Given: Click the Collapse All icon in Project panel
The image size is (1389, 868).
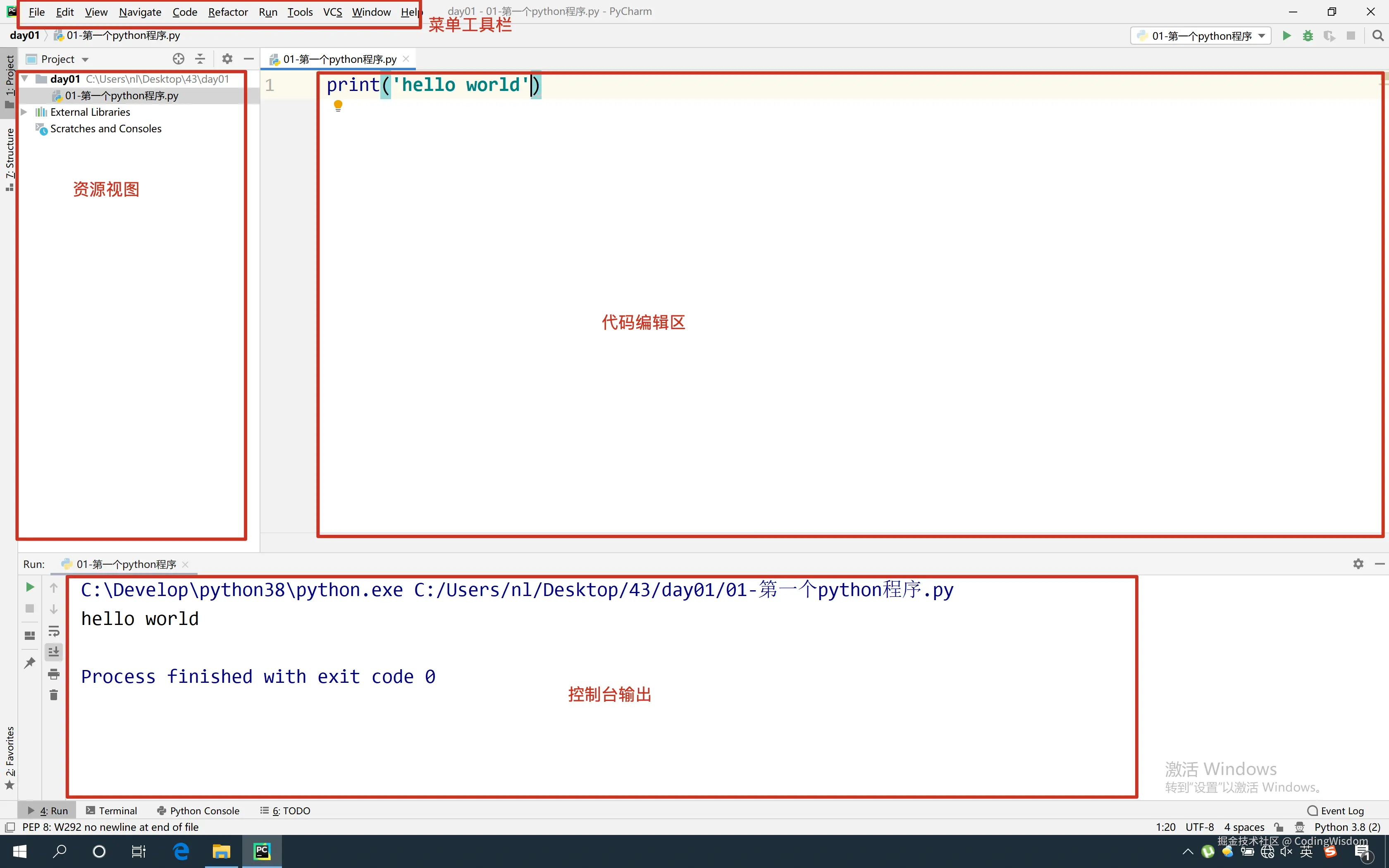Looking at the screenshot, I should (200, 59).
